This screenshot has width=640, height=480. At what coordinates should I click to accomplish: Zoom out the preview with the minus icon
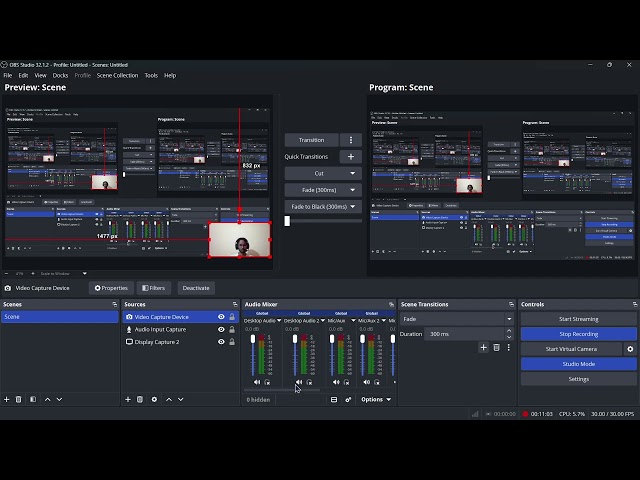[7, 273]
